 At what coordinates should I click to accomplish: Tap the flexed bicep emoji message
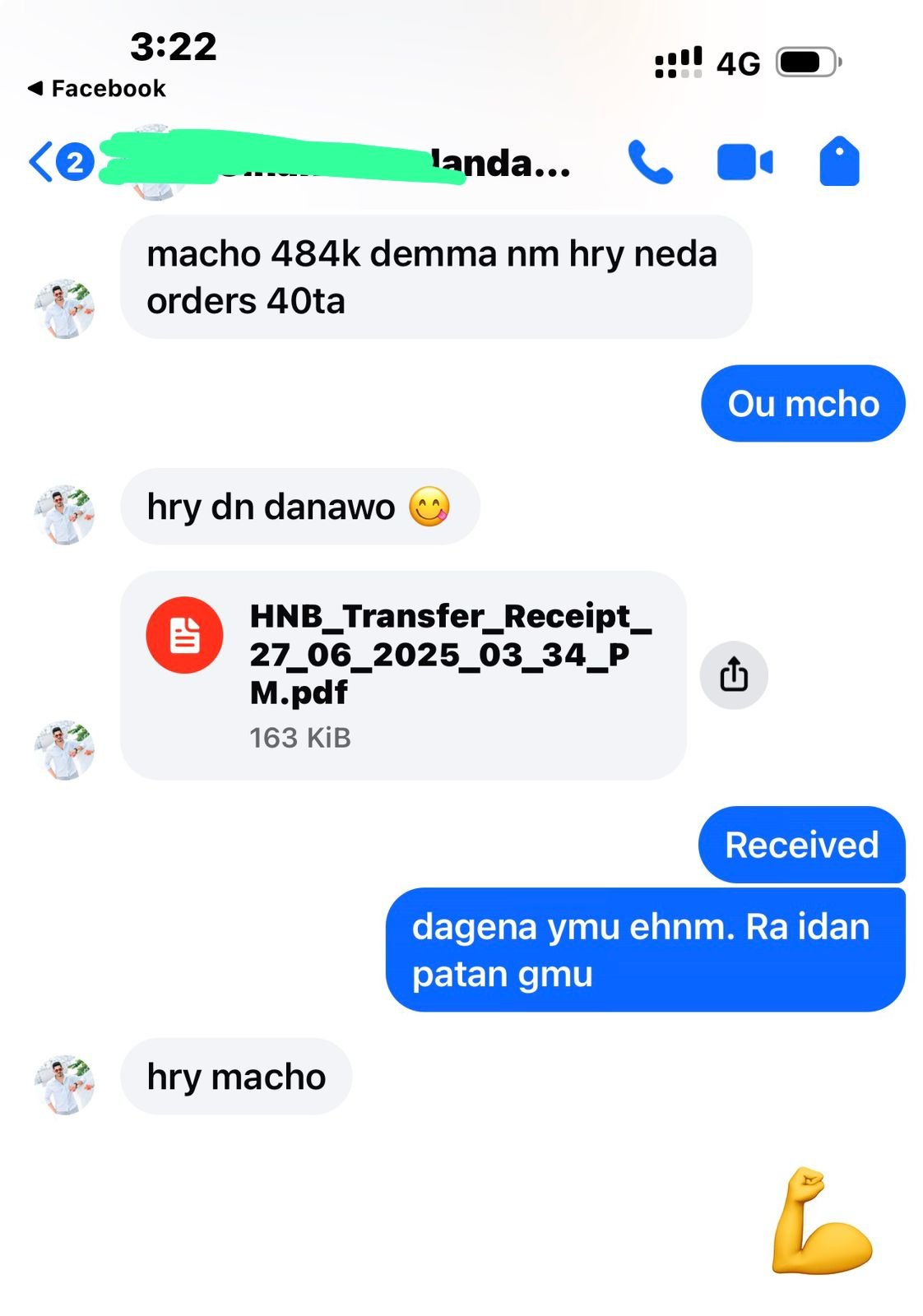tap(822, 1221)
